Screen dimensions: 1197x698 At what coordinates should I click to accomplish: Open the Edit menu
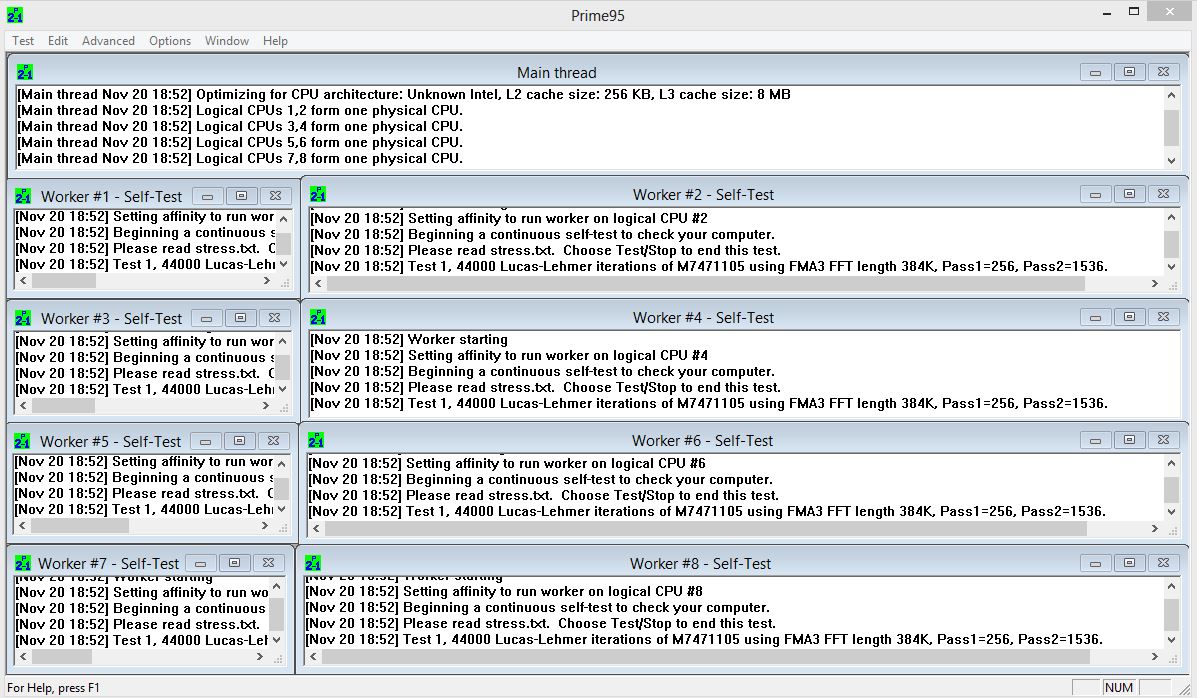pyautogui.click(x=58, y=40)
